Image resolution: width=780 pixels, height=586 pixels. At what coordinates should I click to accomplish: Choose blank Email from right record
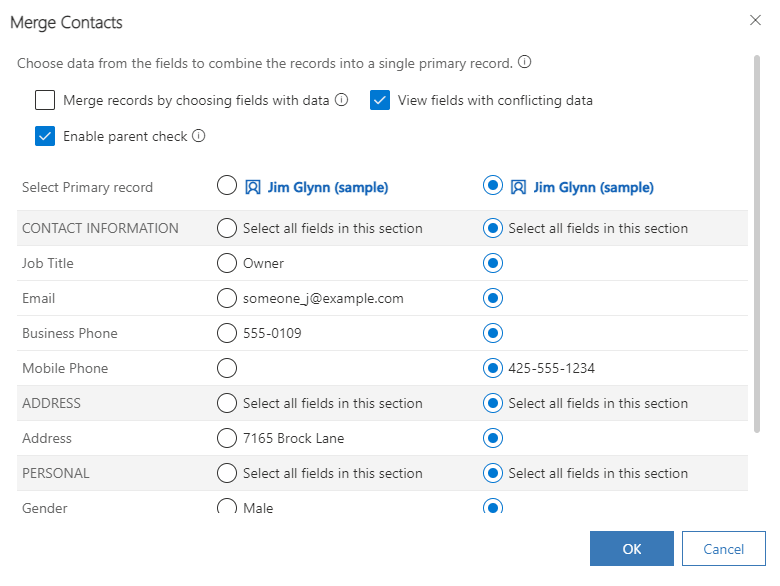coord(492,298)
